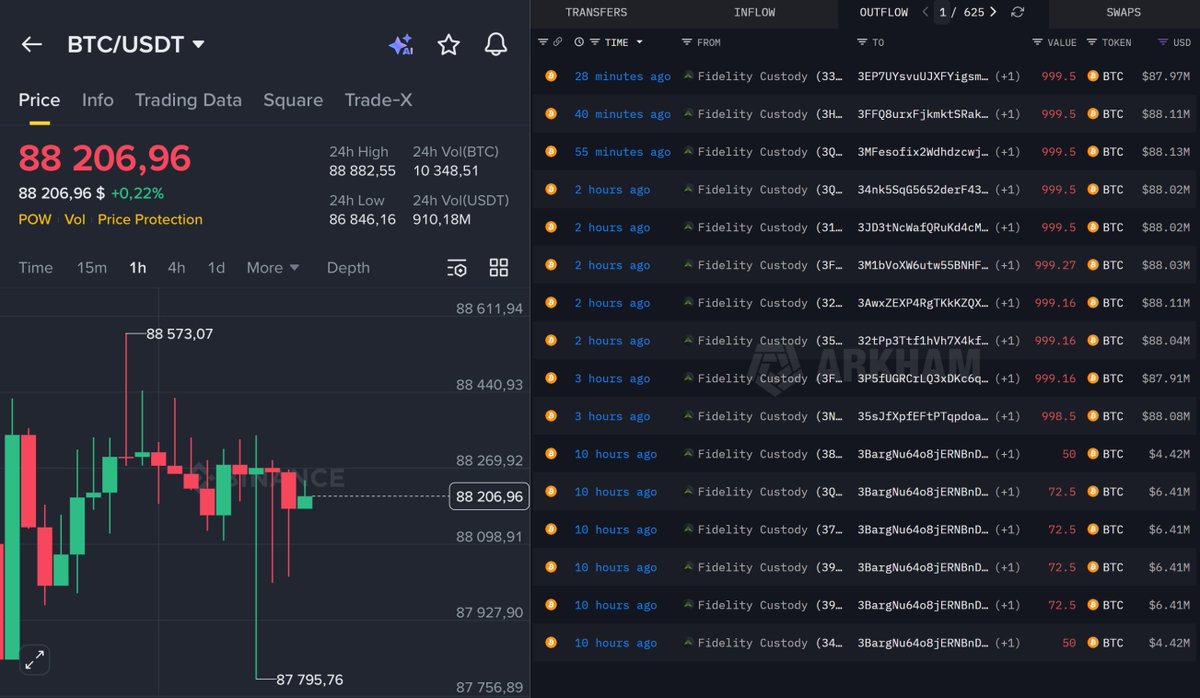Viewport: 1200px width, 698px height.
Task: Click Bitcoin chain icon on 28 minutes ago row
Action: pos(550,76)
